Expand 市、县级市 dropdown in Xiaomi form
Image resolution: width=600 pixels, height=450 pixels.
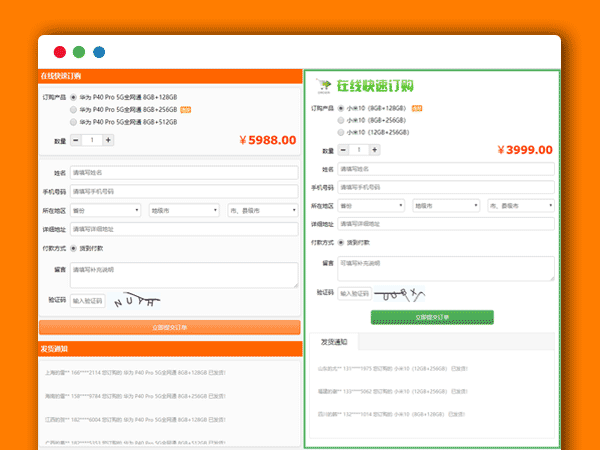point(520,205)
